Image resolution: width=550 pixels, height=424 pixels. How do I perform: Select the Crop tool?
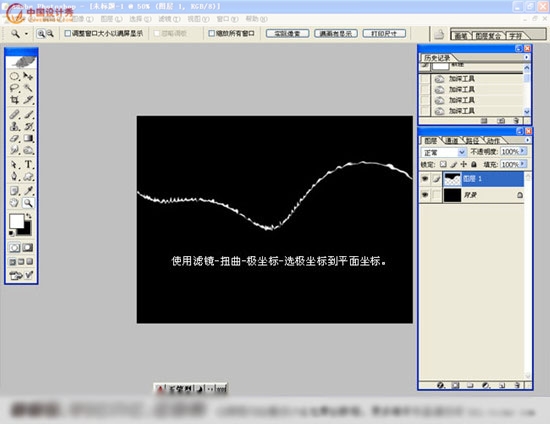(15, 100)
